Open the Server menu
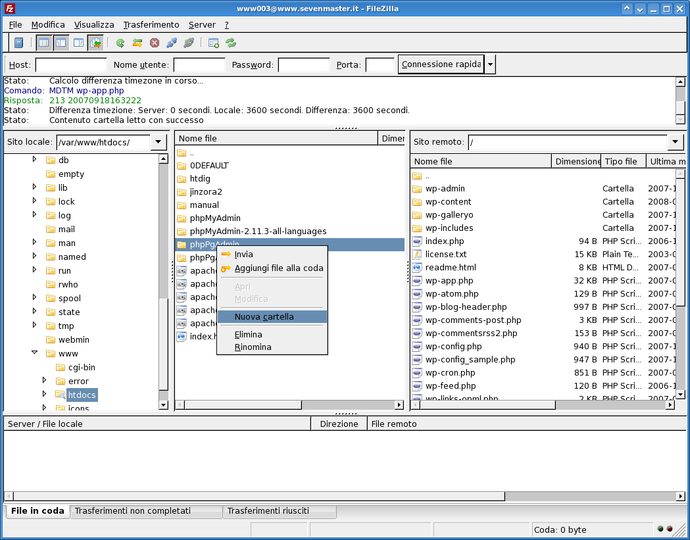 pyautogui.click(x=202, y=25)
